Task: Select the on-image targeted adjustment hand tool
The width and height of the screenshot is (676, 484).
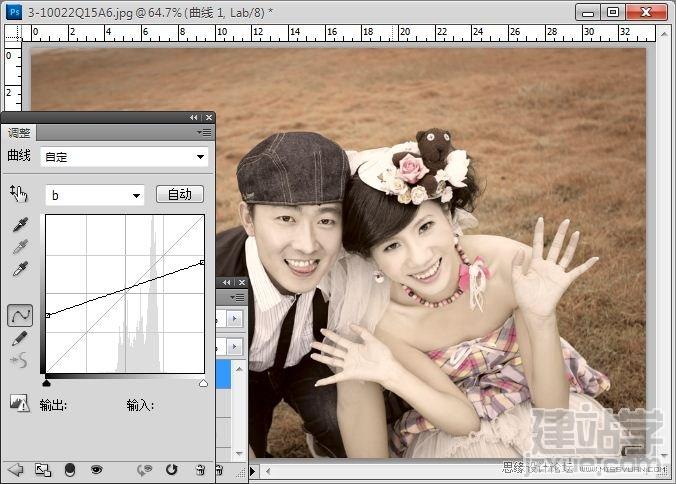Action: (19, 194)
